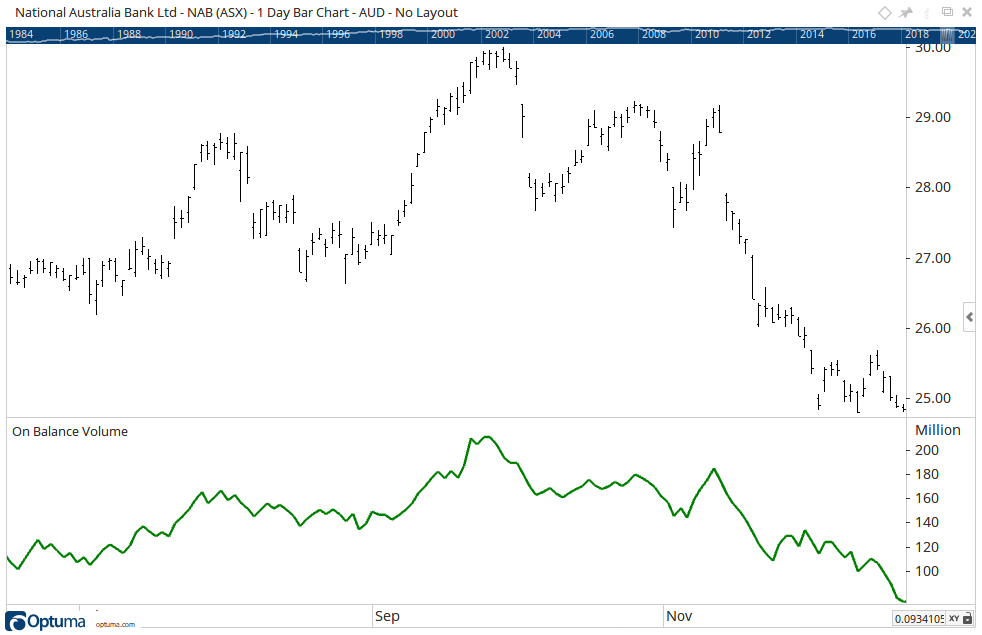Select the chart title National Australia Bank Ltd
This screenshot has width=982, height=635.
pyautogui.click(x=96, y=13)
